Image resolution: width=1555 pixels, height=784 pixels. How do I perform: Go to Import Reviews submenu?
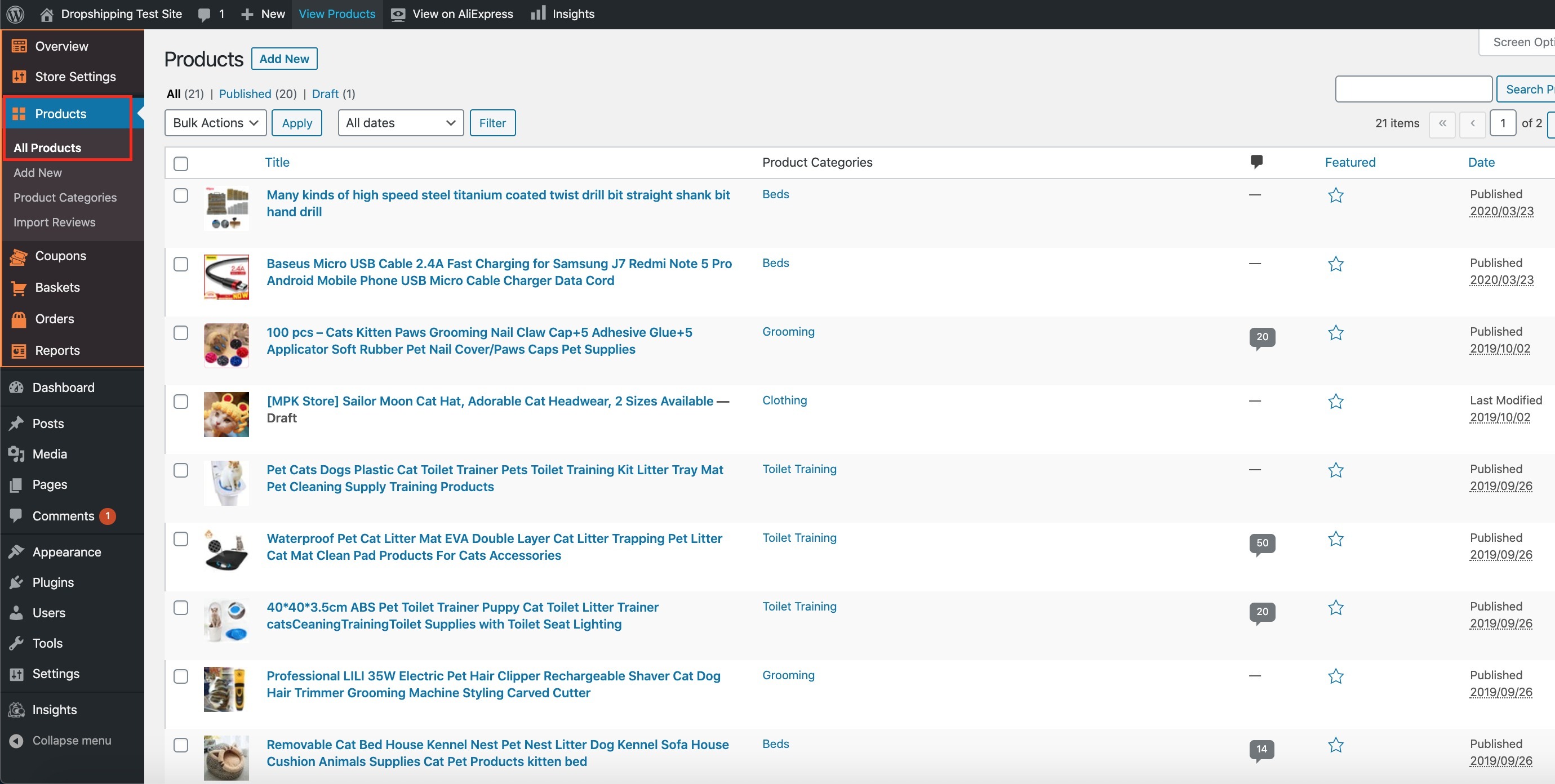pos(54,222)
